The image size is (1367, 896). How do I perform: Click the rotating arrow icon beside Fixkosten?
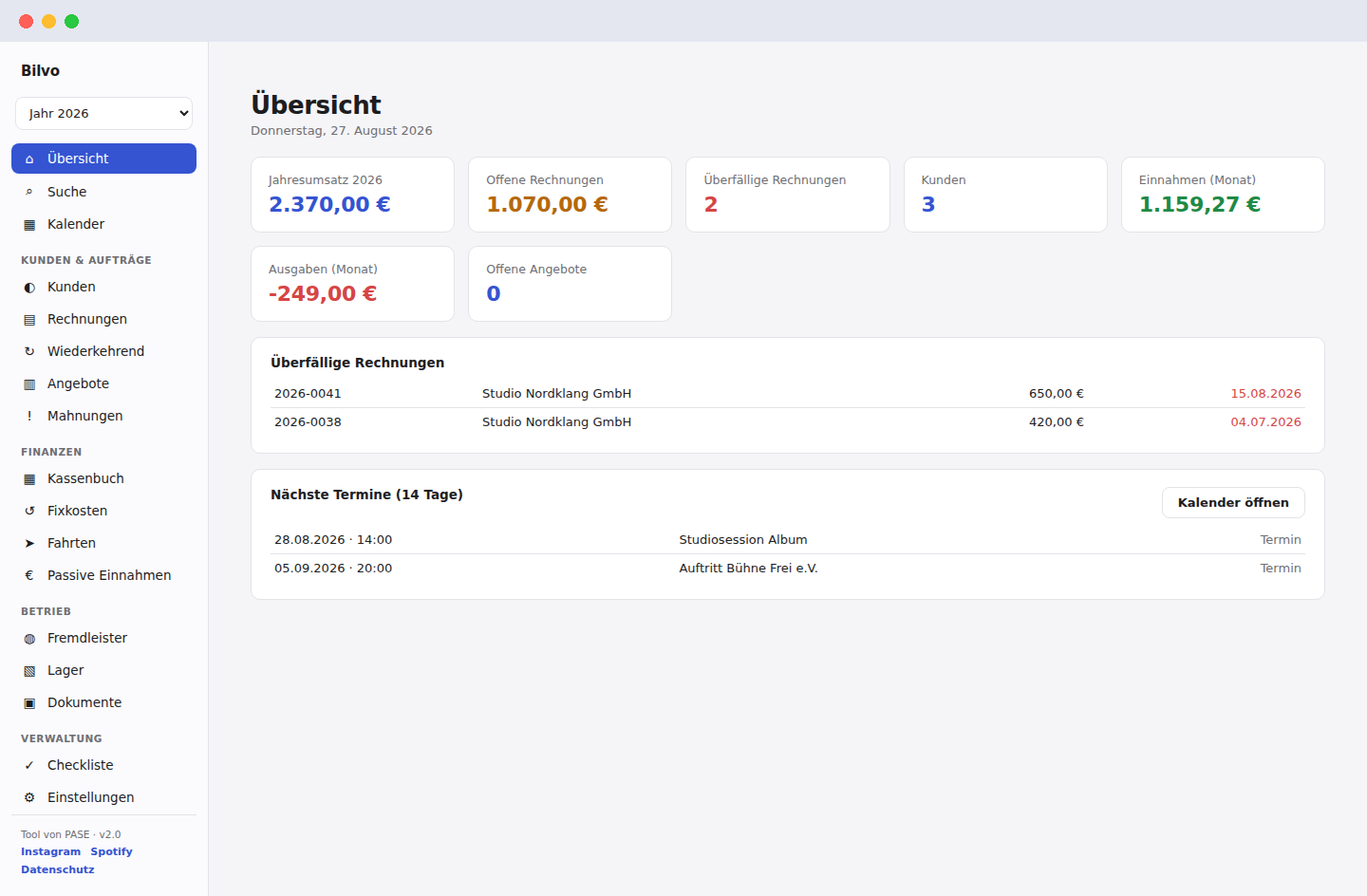(29, 512)
